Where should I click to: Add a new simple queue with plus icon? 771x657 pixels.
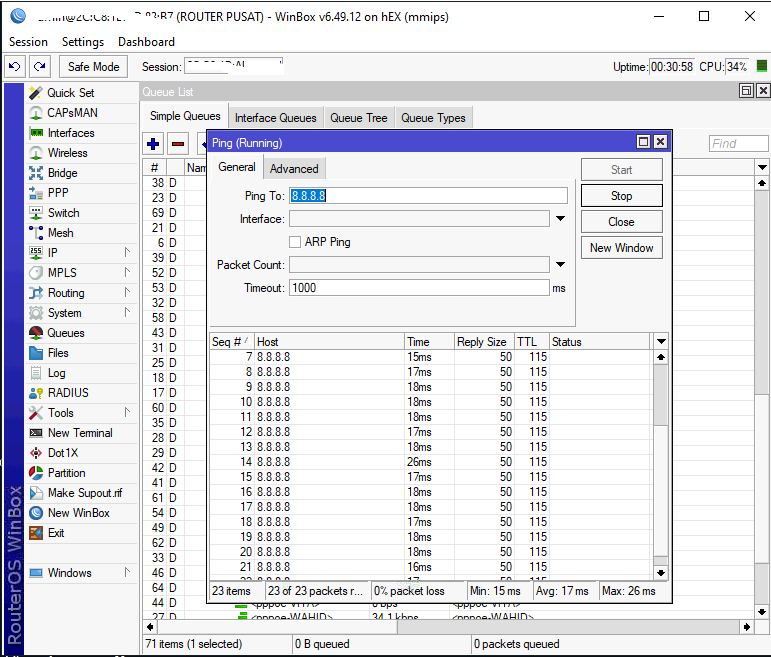click(x=153, y=144)
